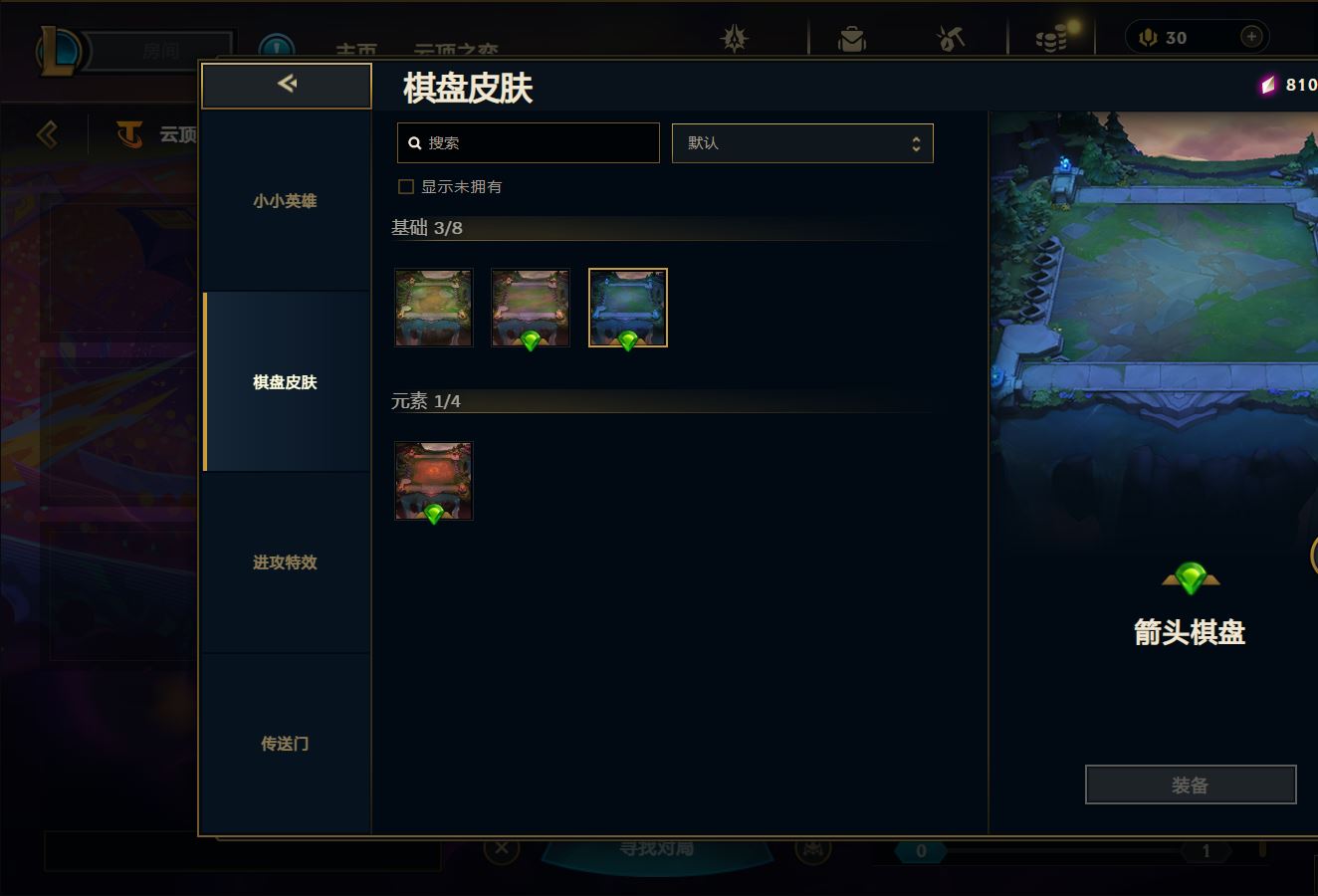Screen dimensions: 1318x896
Task: Open the 默认 sorting dropdown
Action: click(x=802, y=143)
